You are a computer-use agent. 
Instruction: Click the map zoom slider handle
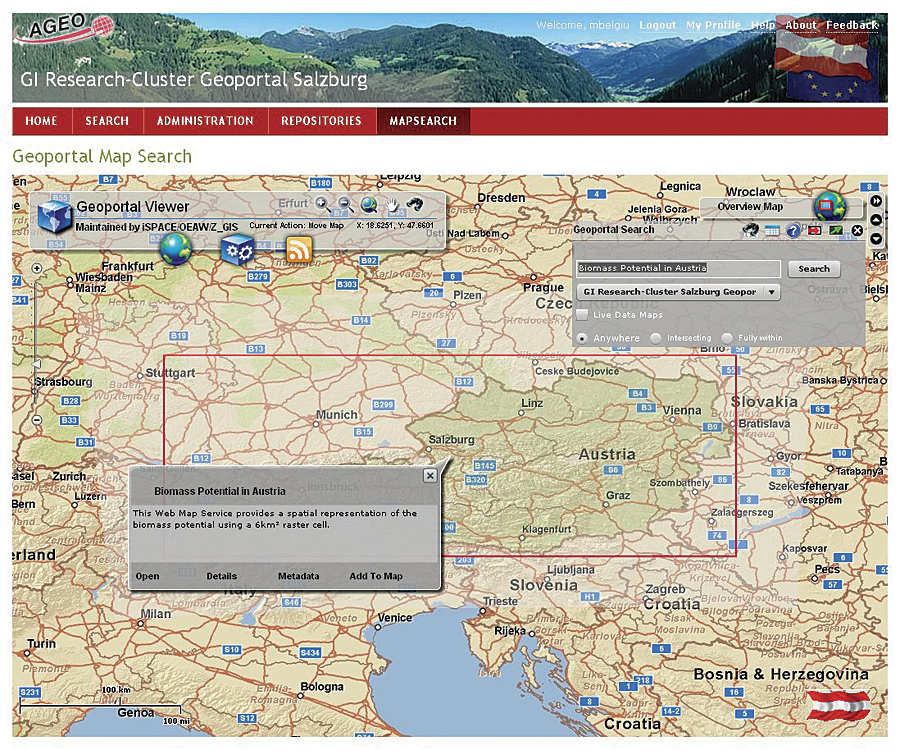coord(36,364)
